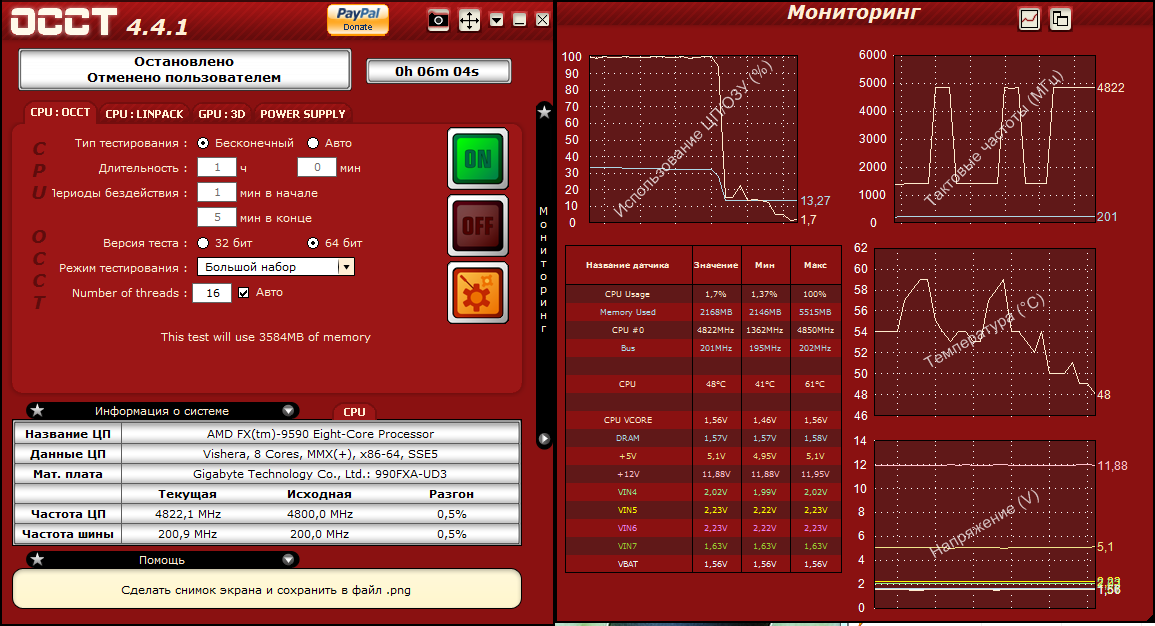Screen dimensions: 1155x626
Task: Close the OCCT window
Action: 542,20
